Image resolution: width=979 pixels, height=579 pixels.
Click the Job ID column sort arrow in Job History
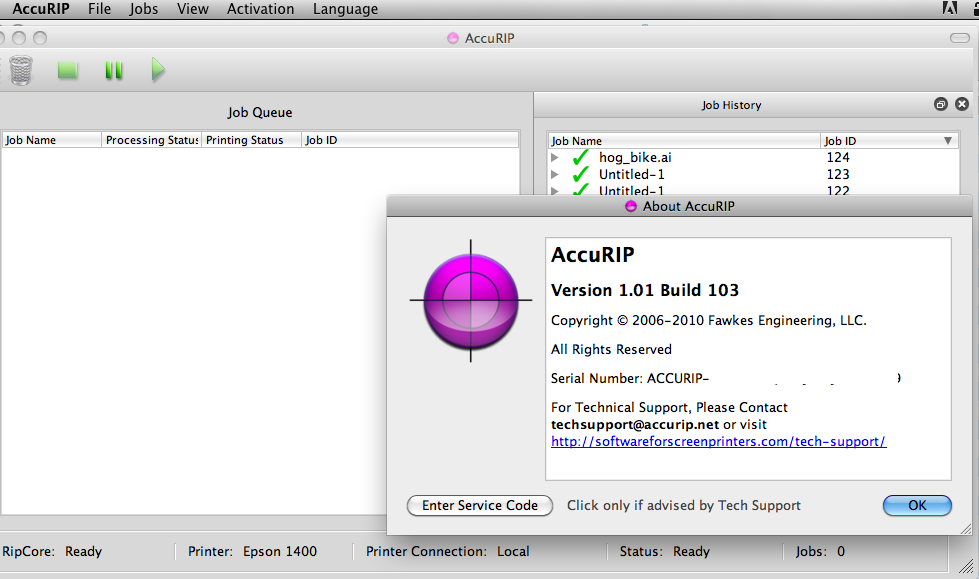coord(948,141)
